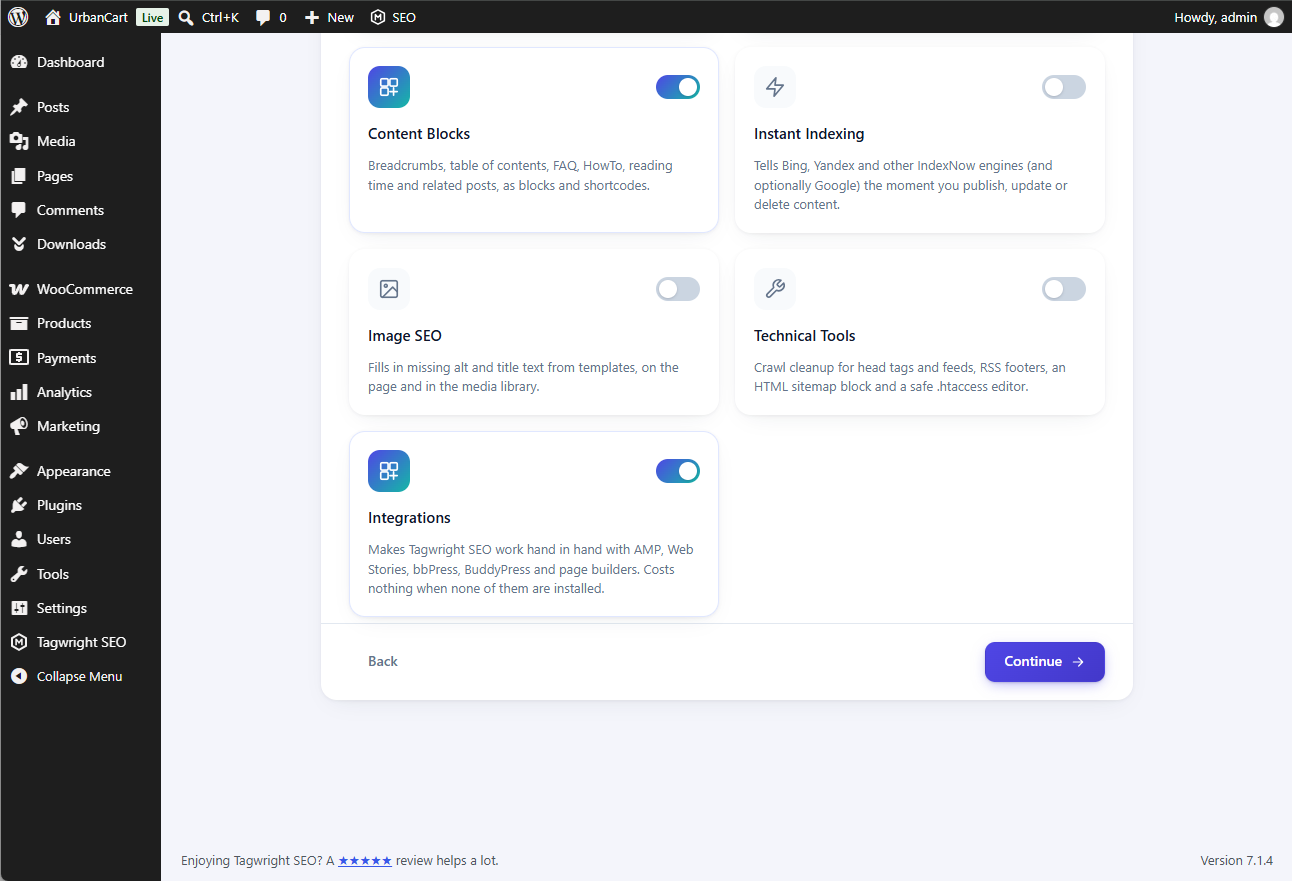Go to Pages in sidebar
1292x881 pixels.
pyautogui.click(x=80, y=176)
